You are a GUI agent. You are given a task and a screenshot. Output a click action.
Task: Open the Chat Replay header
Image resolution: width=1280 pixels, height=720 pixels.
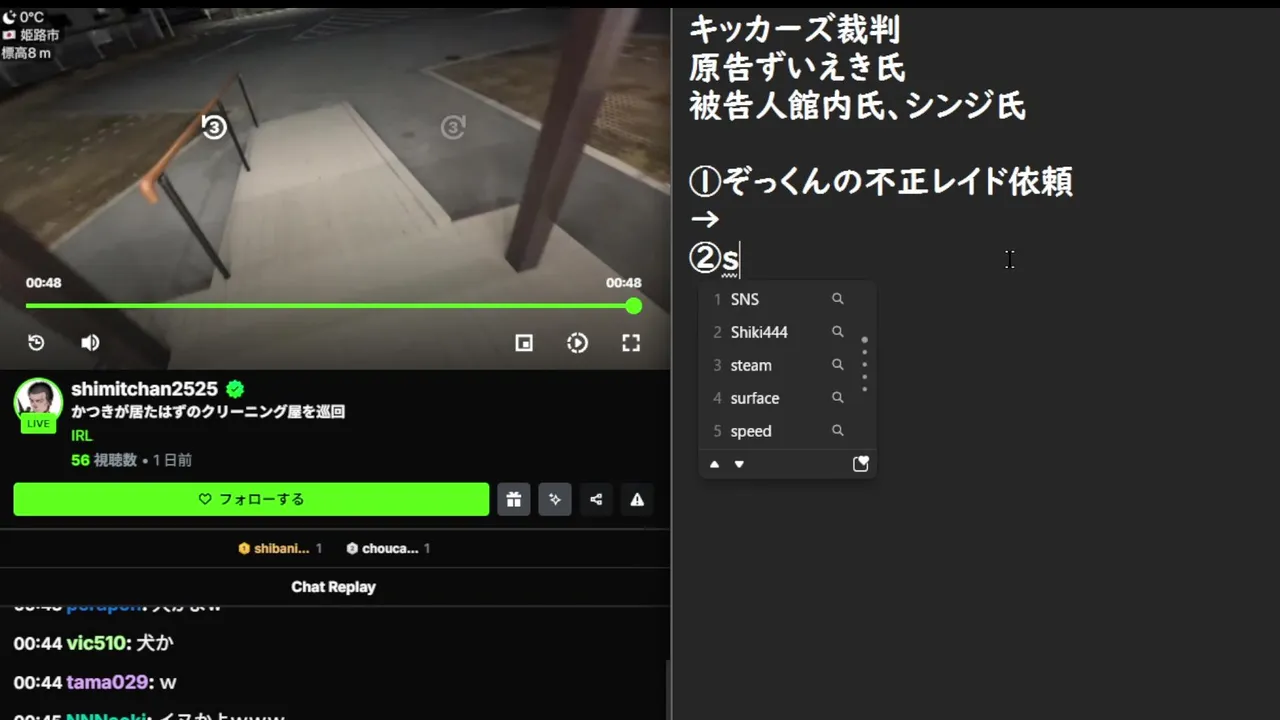pos(334,587)
